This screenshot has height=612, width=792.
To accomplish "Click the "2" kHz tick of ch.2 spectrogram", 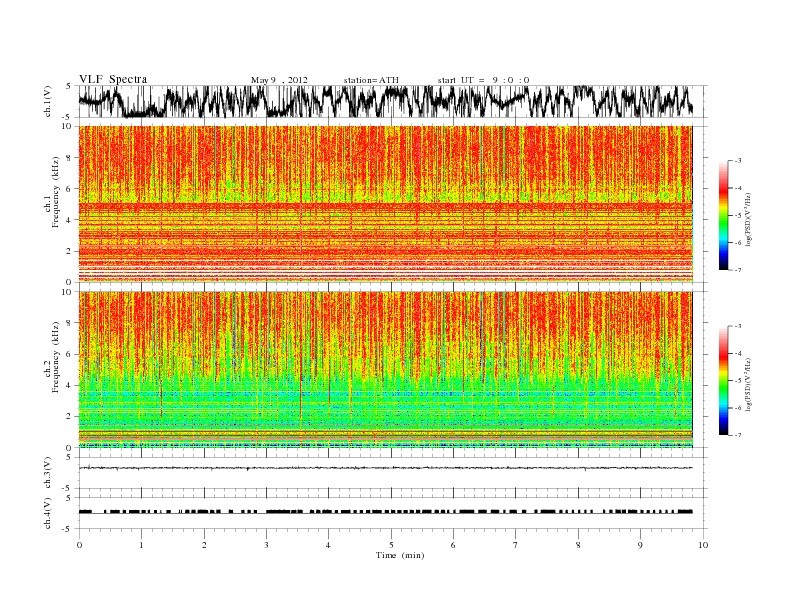I will point(69,417).
